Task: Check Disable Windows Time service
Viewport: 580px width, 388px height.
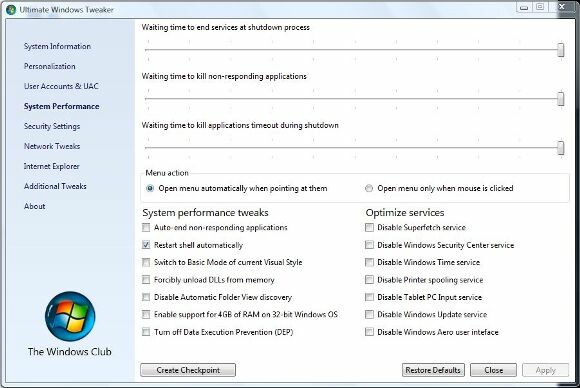Action: (369, 262)
